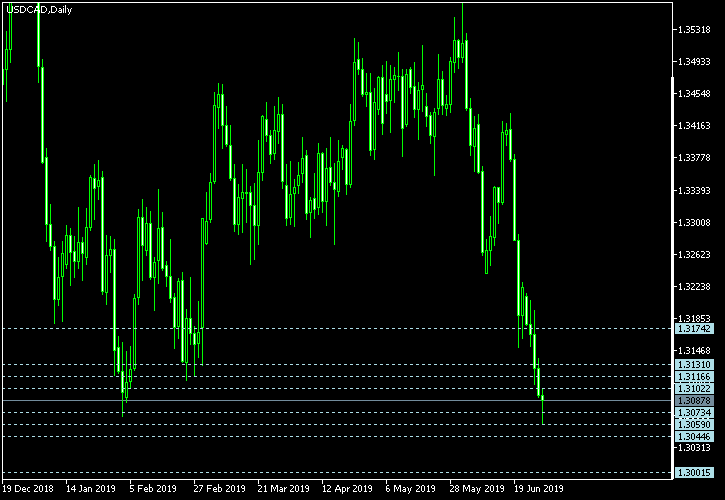Click the current price label 1.30878
The image size is (725, 500).
694,401
